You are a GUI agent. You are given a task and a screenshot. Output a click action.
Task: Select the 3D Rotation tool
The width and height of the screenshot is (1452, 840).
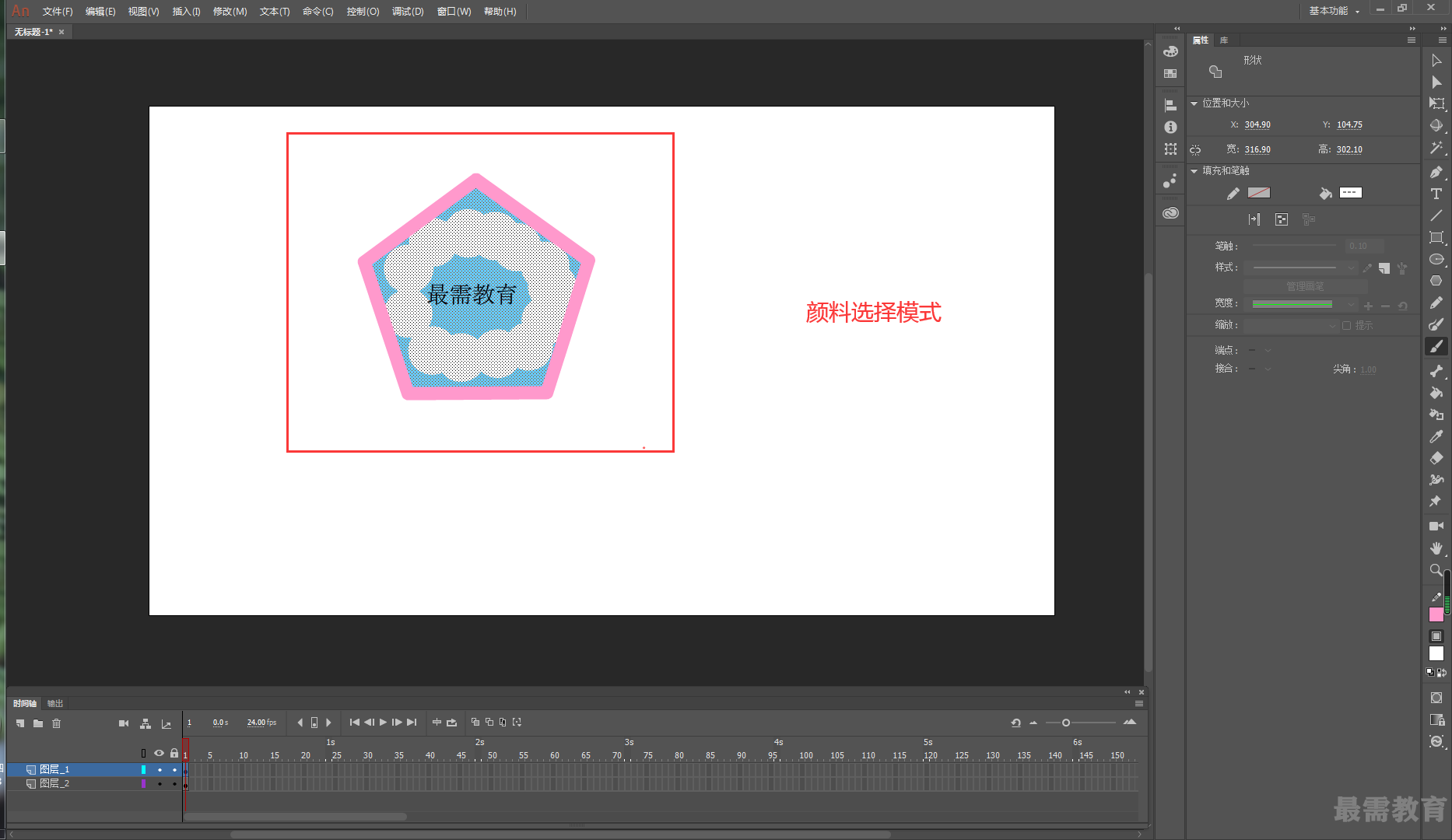point(1436,125)
